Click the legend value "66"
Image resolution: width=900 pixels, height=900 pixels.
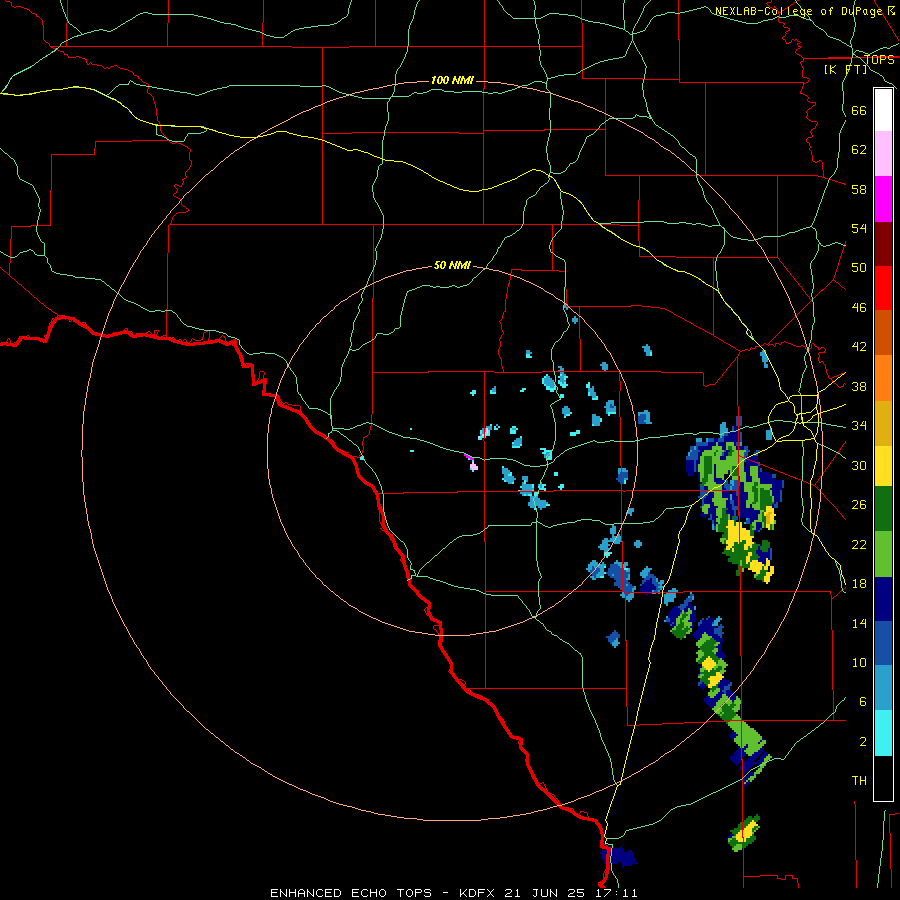point(859,110)
